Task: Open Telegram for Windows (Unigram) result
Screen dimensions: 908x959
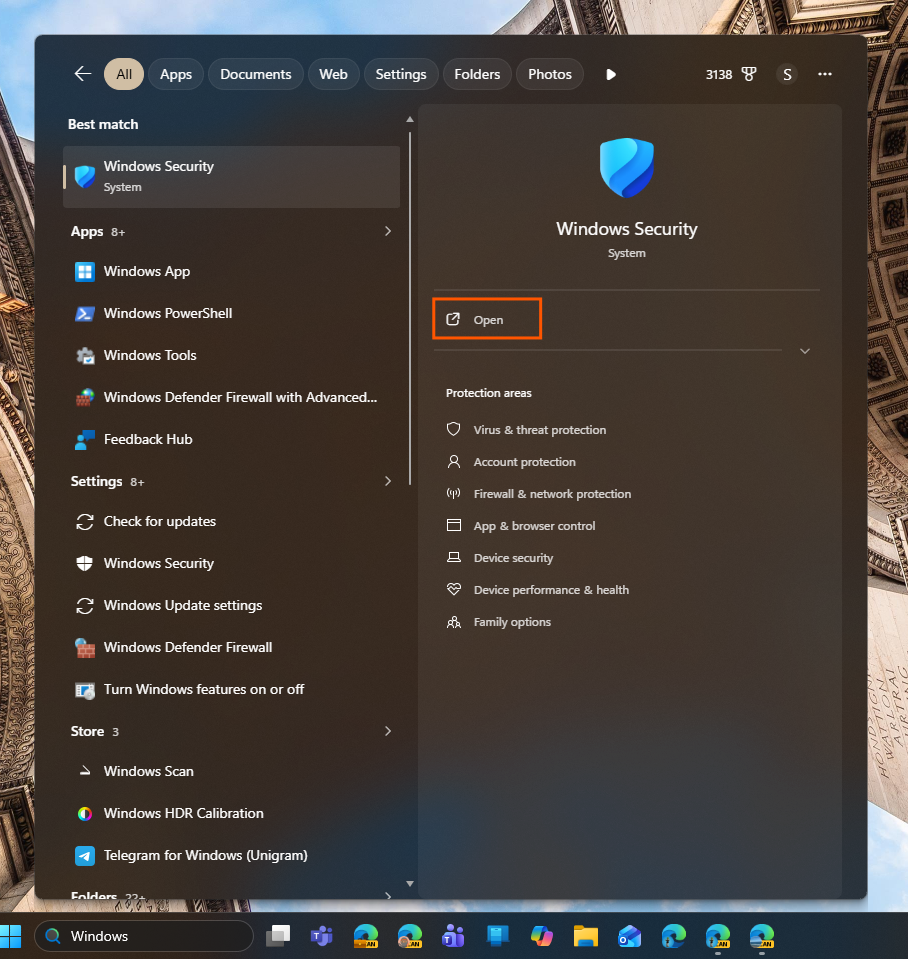Action: (x=232, y=855)
